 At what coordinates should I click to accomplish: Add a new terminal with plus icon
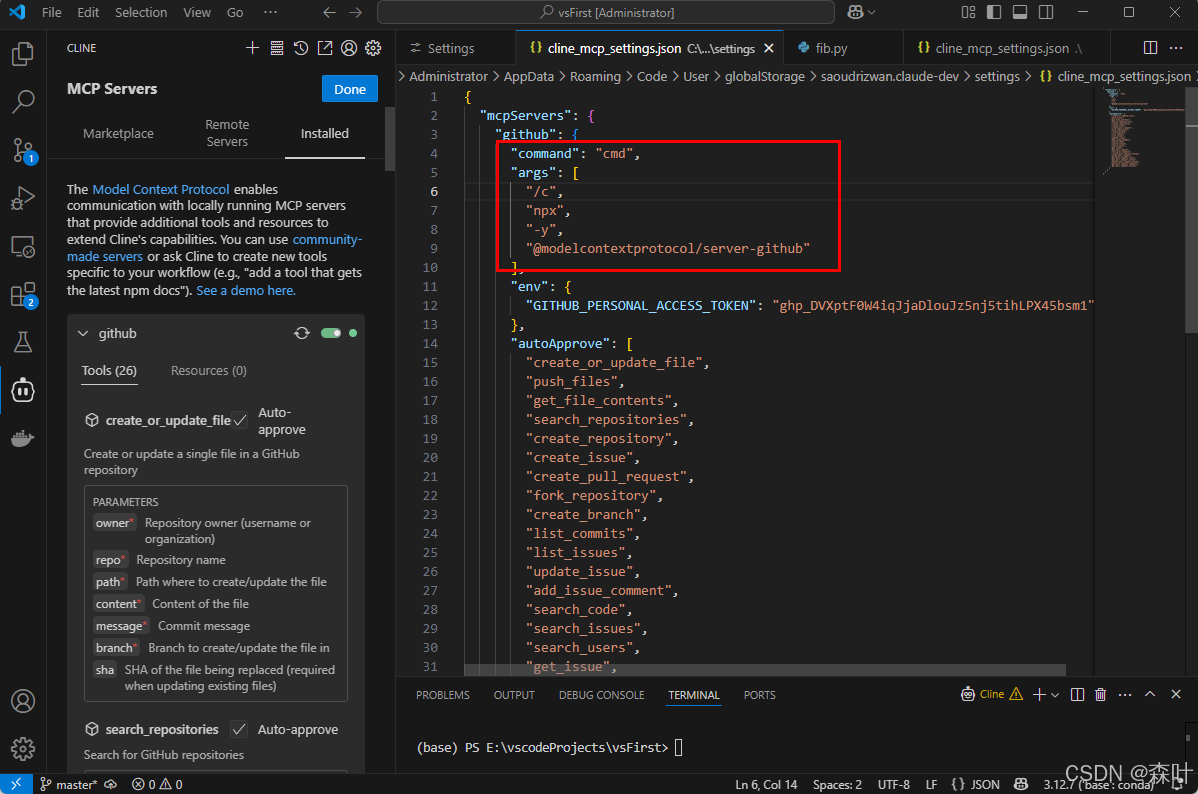point(1039,695)
